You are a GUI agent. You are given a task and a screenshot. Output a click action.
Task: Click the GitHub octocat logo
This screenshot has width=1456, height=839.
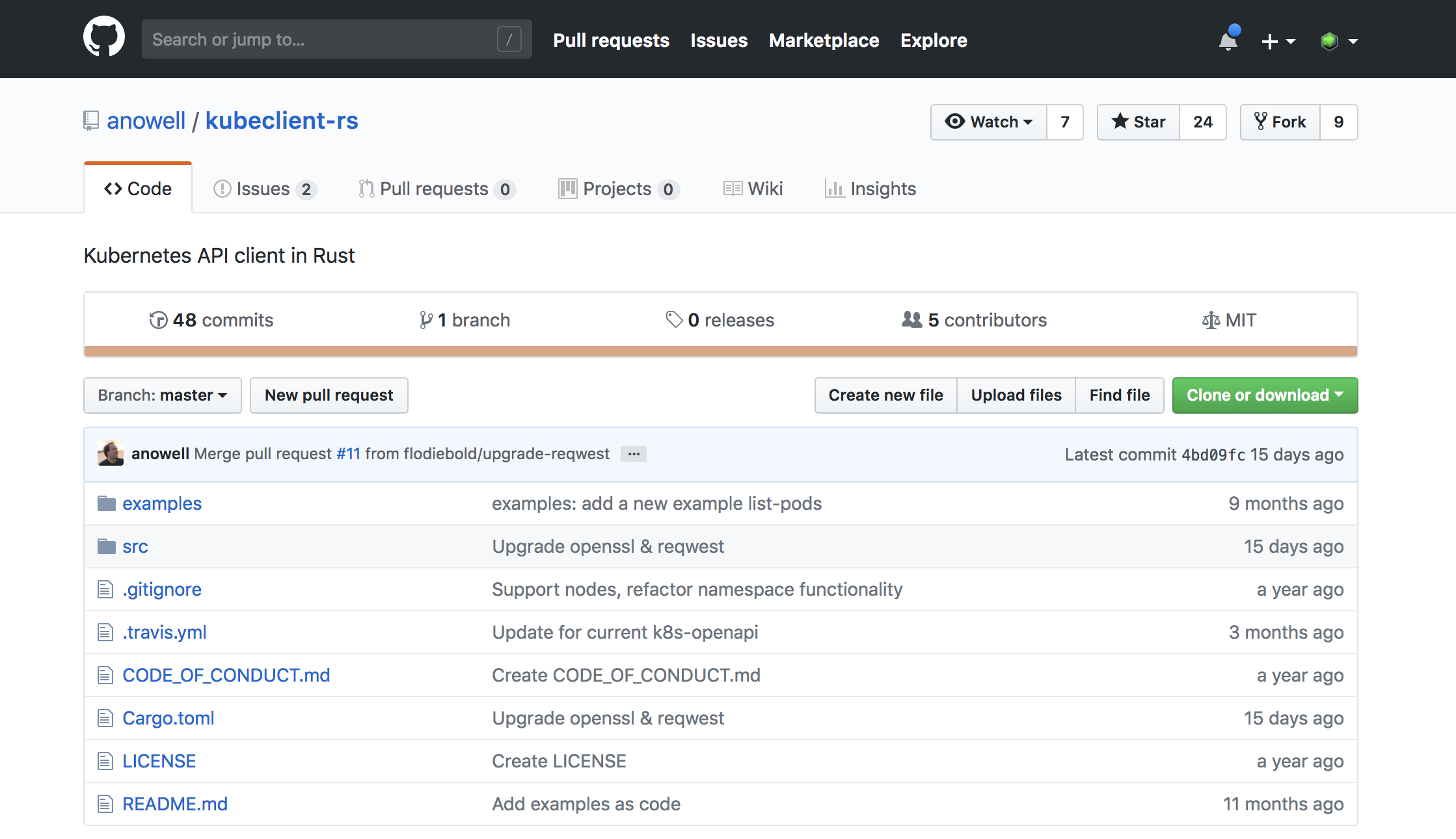[104, 38]
